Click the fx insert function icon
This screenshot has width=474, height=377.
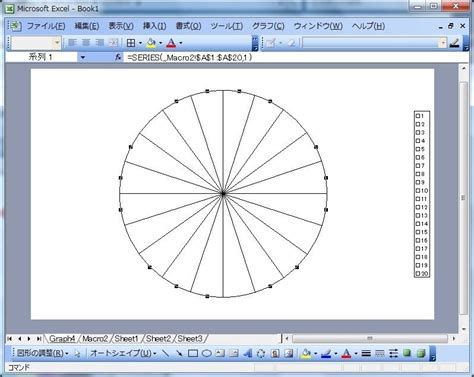118,57
